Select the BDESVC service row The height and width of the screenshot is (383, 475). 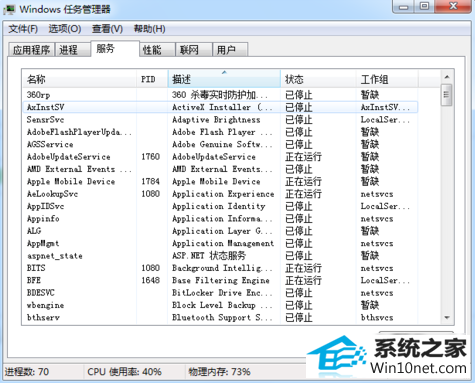click(220, 293)
